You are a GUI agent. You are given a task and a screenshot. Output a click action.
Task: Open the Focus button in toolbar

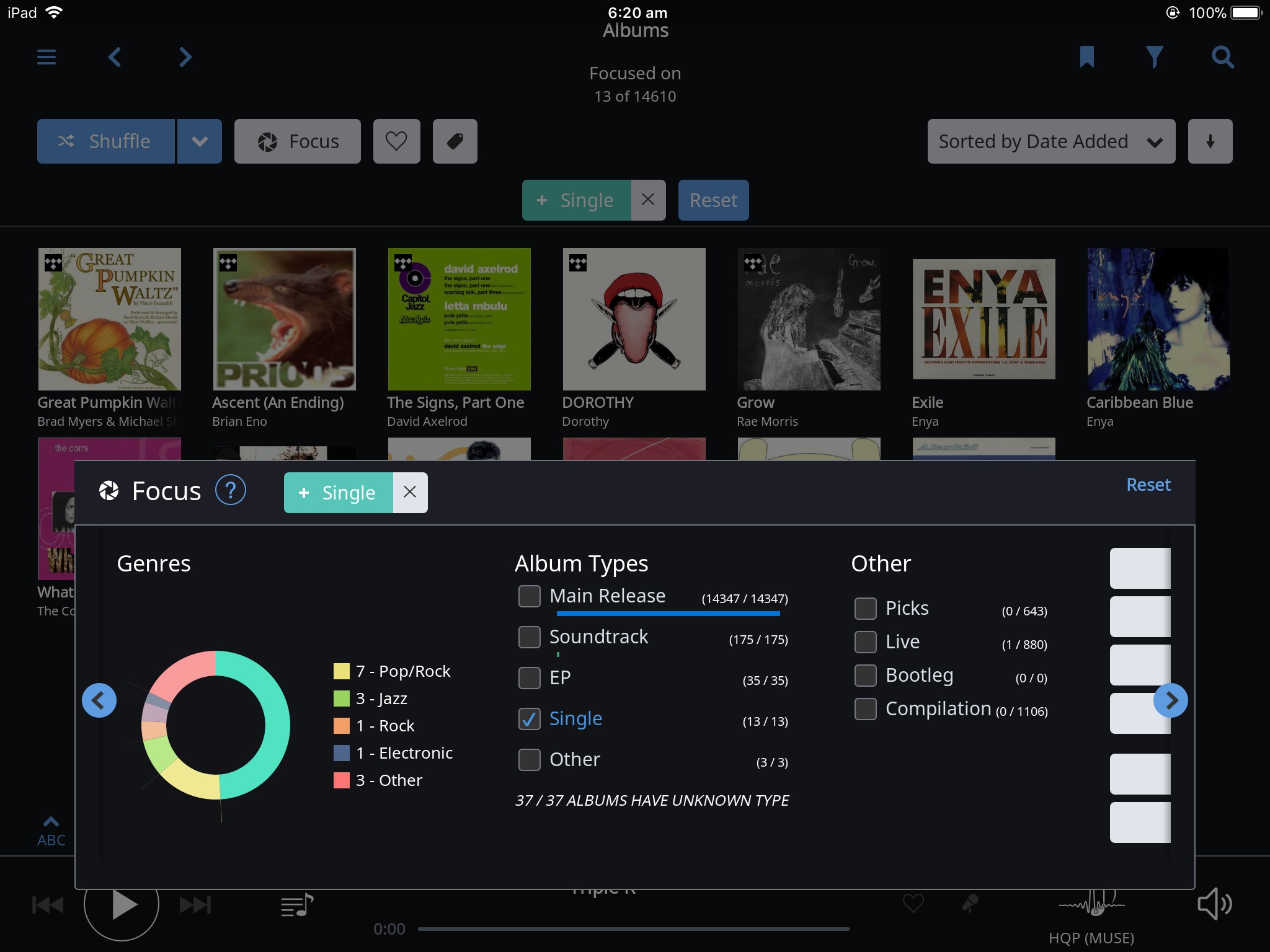298,141
